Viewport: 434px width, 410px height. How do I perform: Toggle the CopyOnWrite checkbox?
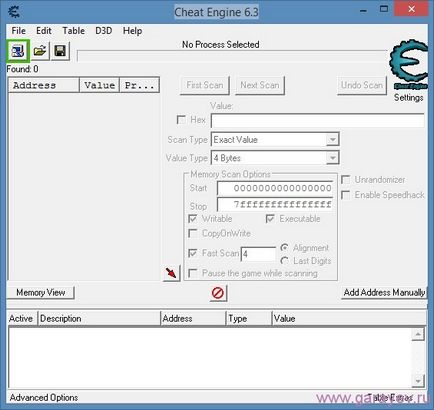point(193,233)
